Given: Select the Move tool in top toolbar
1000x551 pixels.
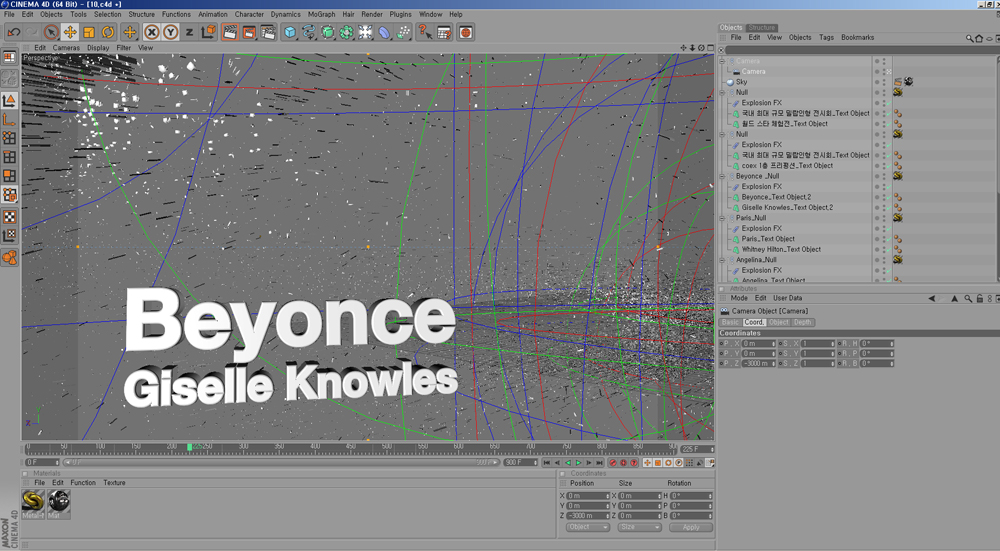Looking at the screenshot, I should pos(70,32).
